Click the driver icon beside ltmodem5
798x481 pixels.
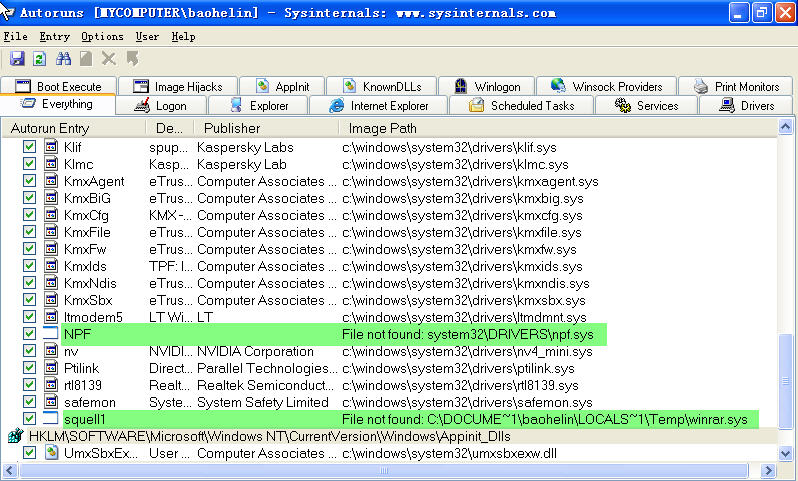[x=51, y=317]
